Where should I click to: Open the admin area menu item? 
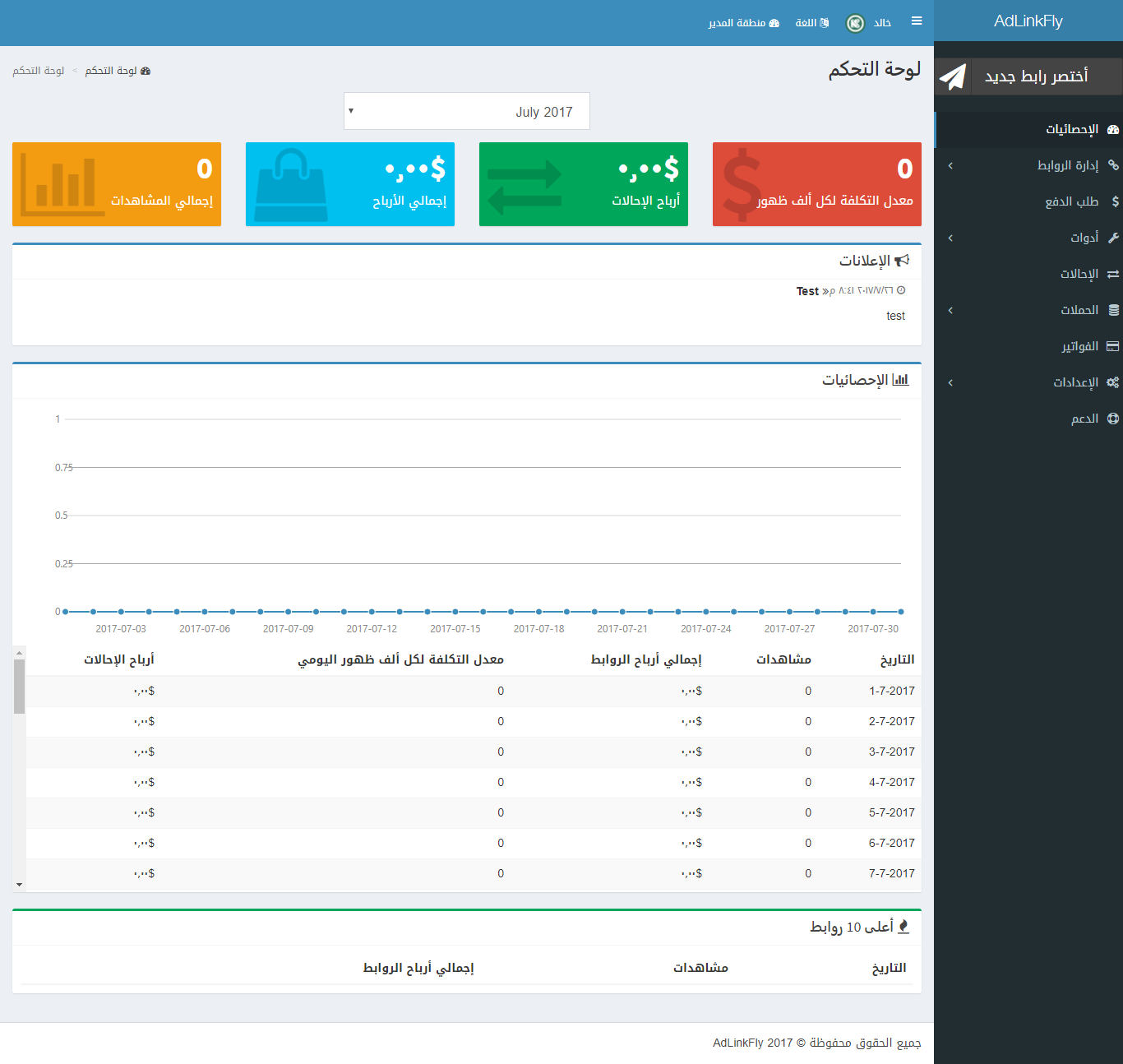743,23
